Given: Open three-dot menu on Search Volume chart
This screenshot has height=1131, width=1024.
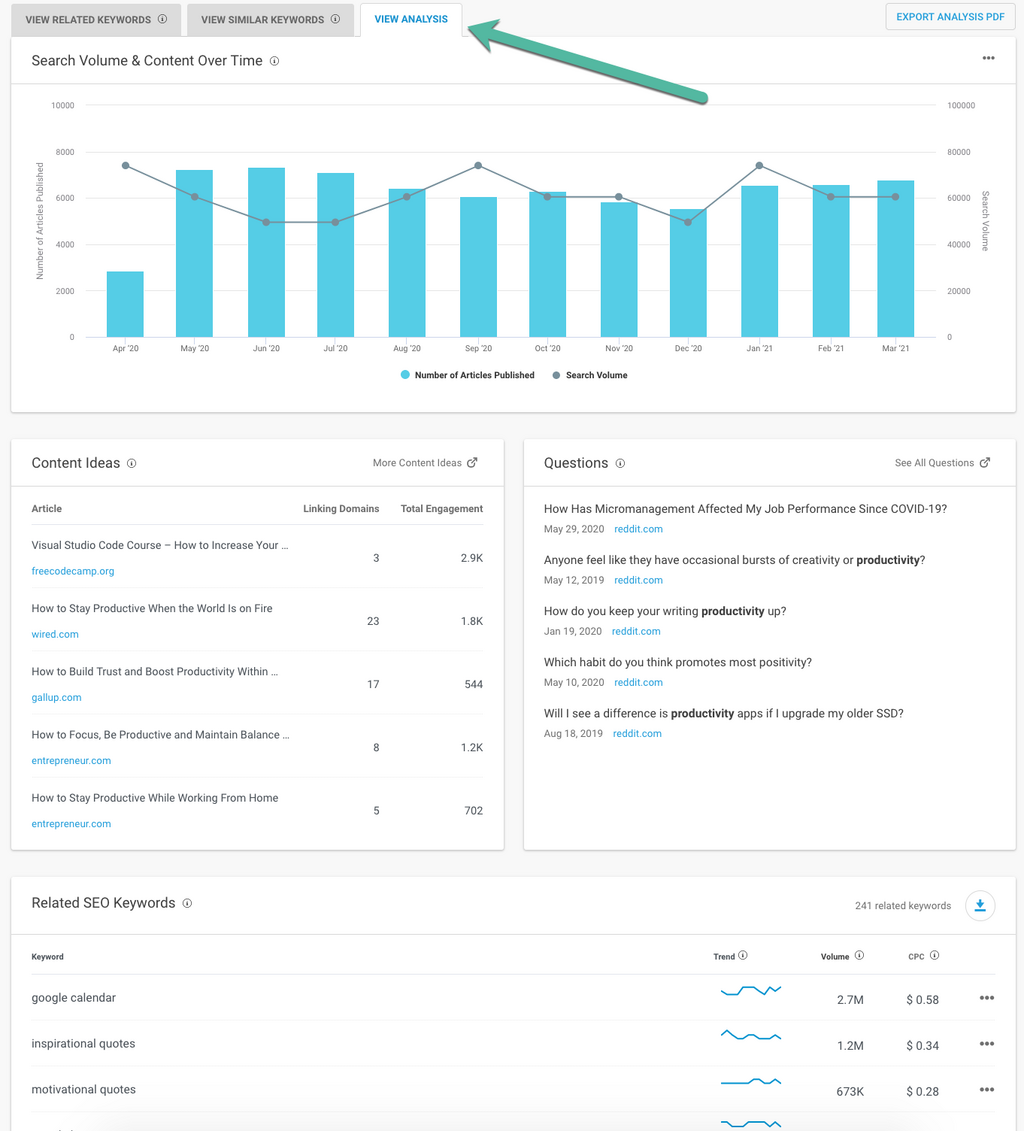Looking at the screenshot, I should click(988, 59).
